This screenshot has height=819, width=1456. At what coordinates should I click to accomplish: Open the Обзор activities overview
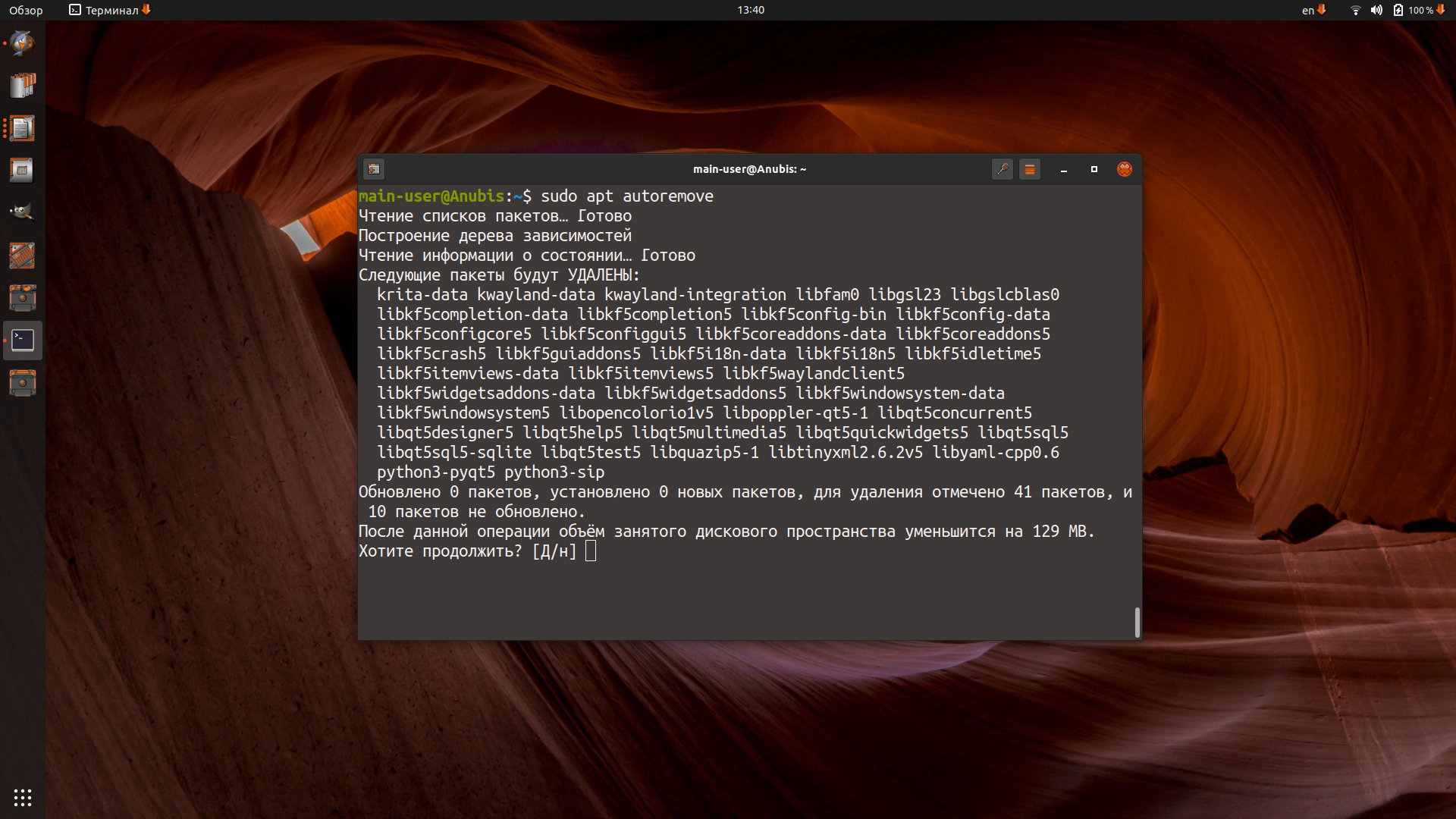pyautogui.click(x=26, y=10)
